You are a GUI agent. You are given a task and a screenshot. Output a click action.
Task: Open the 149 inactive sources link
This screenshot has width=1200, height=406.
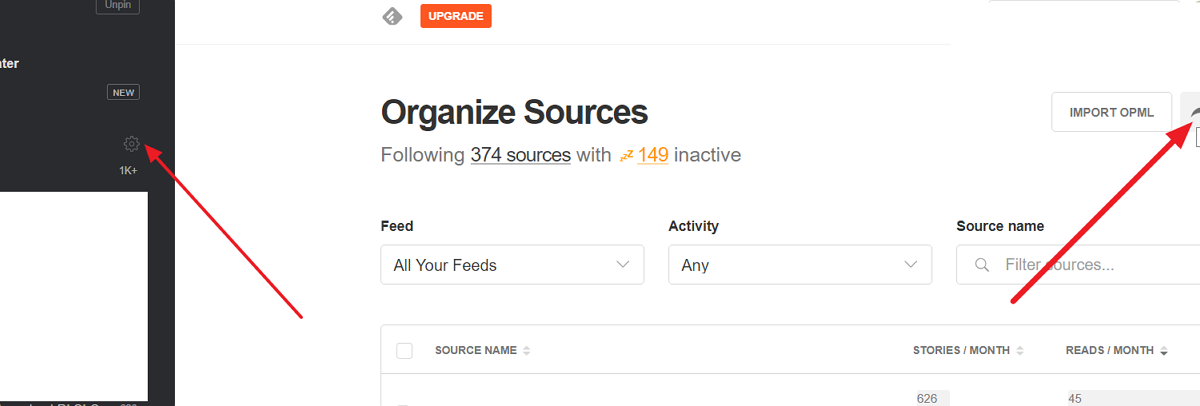[x=653, y=156]
